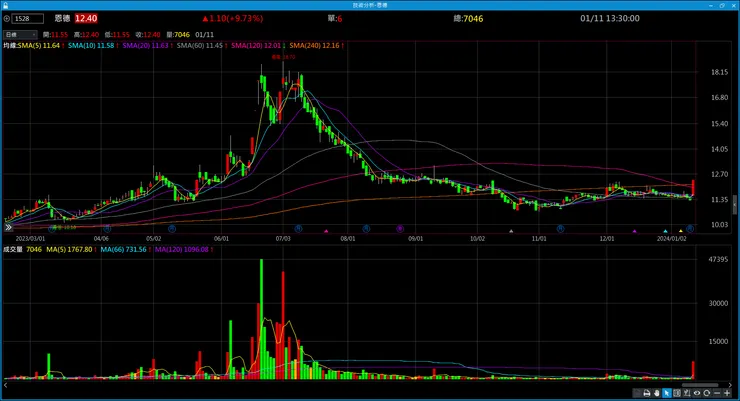Click the right scroll arrow under volume chart
Image resolution: width=740 pixels, height=401 pixels.
(731, 385)
